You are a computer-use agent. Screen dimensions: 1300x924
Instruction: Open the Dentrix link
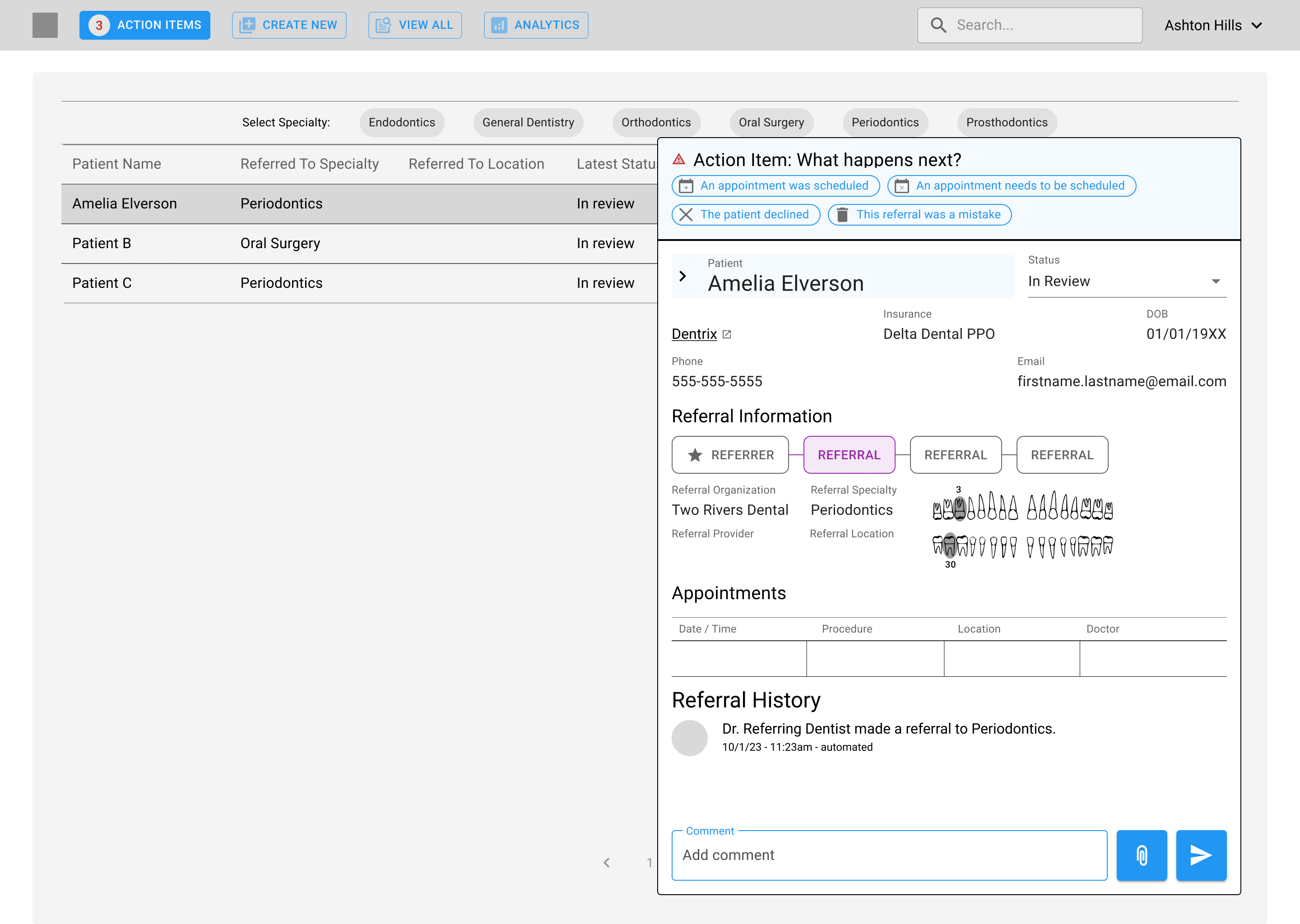694,334
